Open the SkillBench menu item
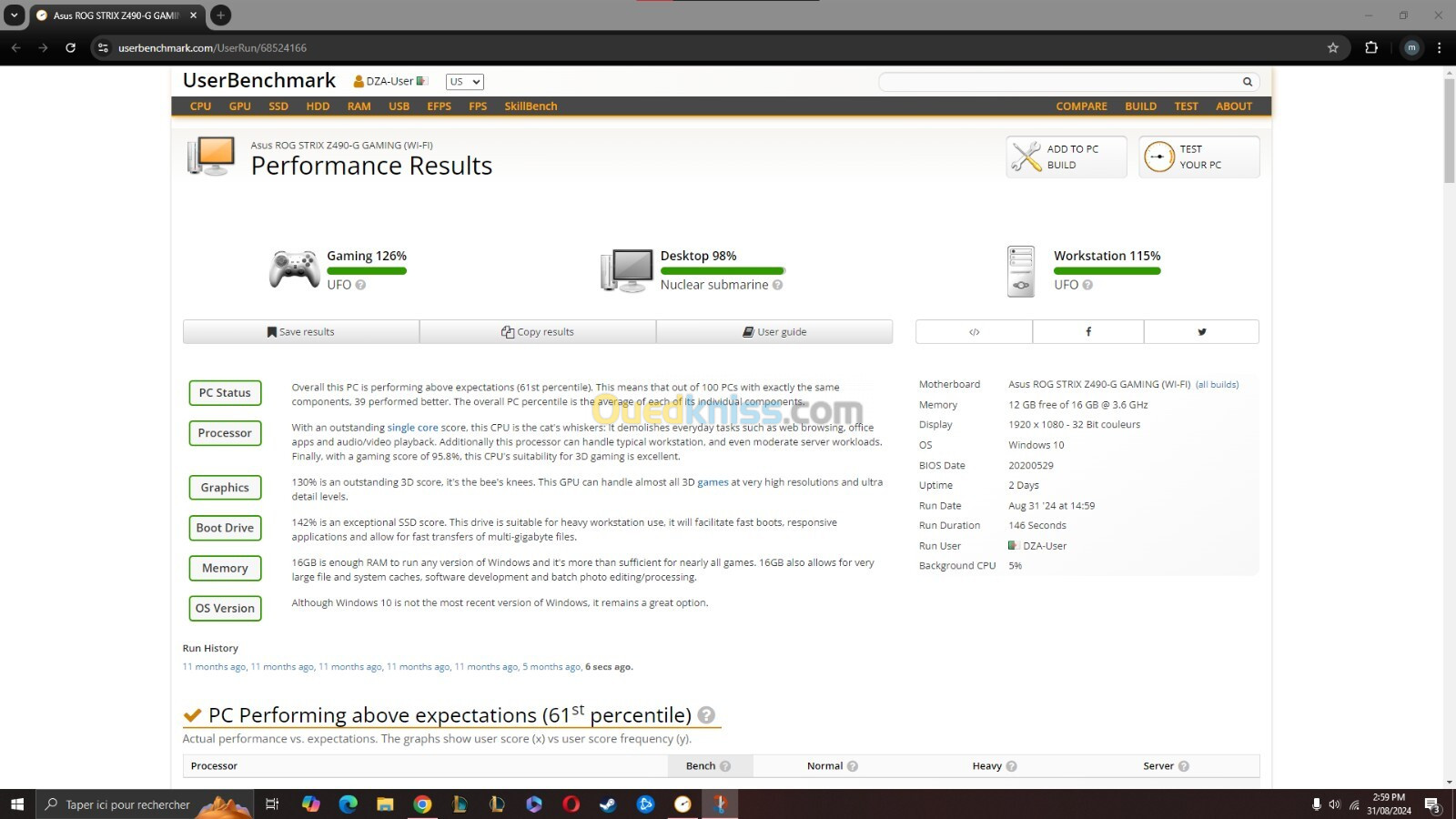 point(531,106)
